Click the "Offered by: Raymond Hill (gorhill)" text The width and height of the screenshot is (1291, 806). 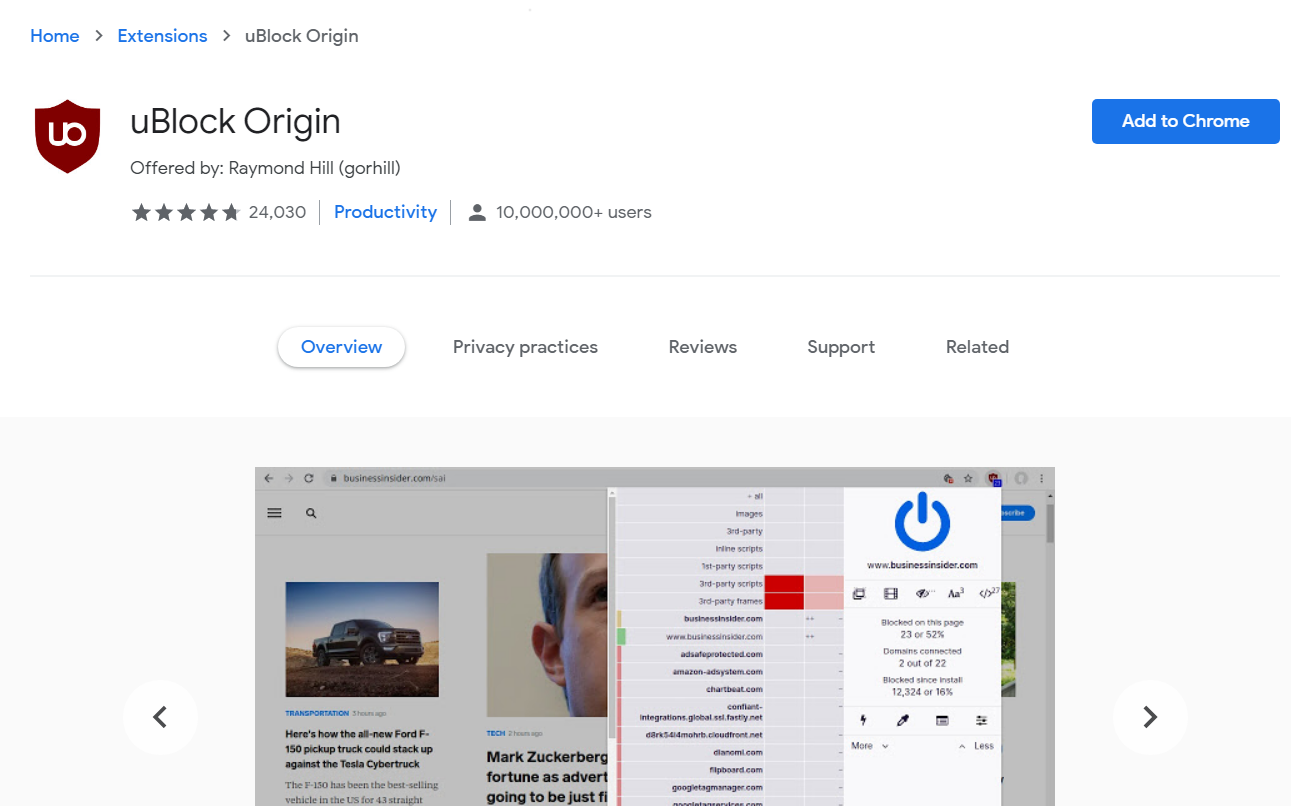(x=265, y=168)
